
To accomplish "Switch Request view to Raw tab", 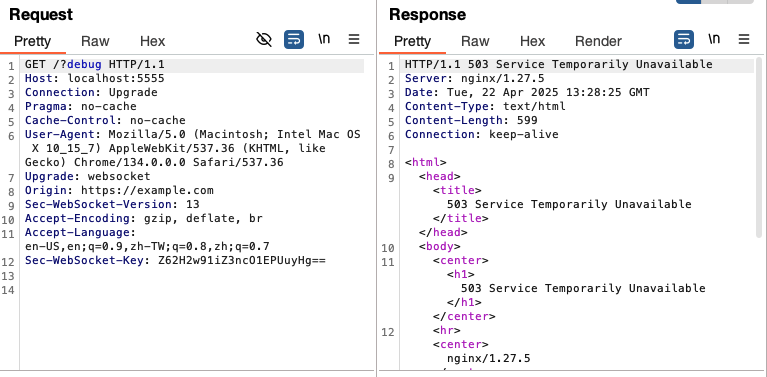I will click(x=95, y=41).
